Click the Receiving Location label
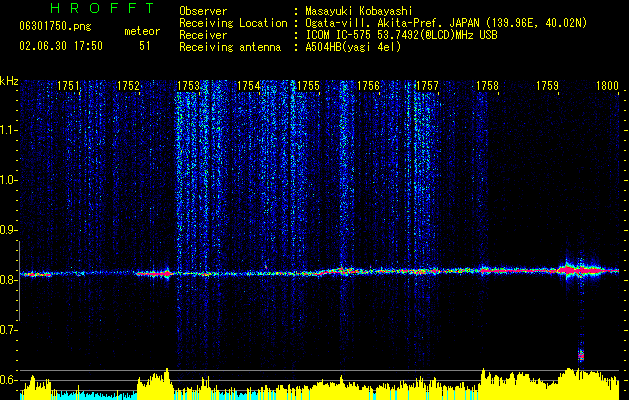This screenshot has height=400, width=629. tap(233, 23)
